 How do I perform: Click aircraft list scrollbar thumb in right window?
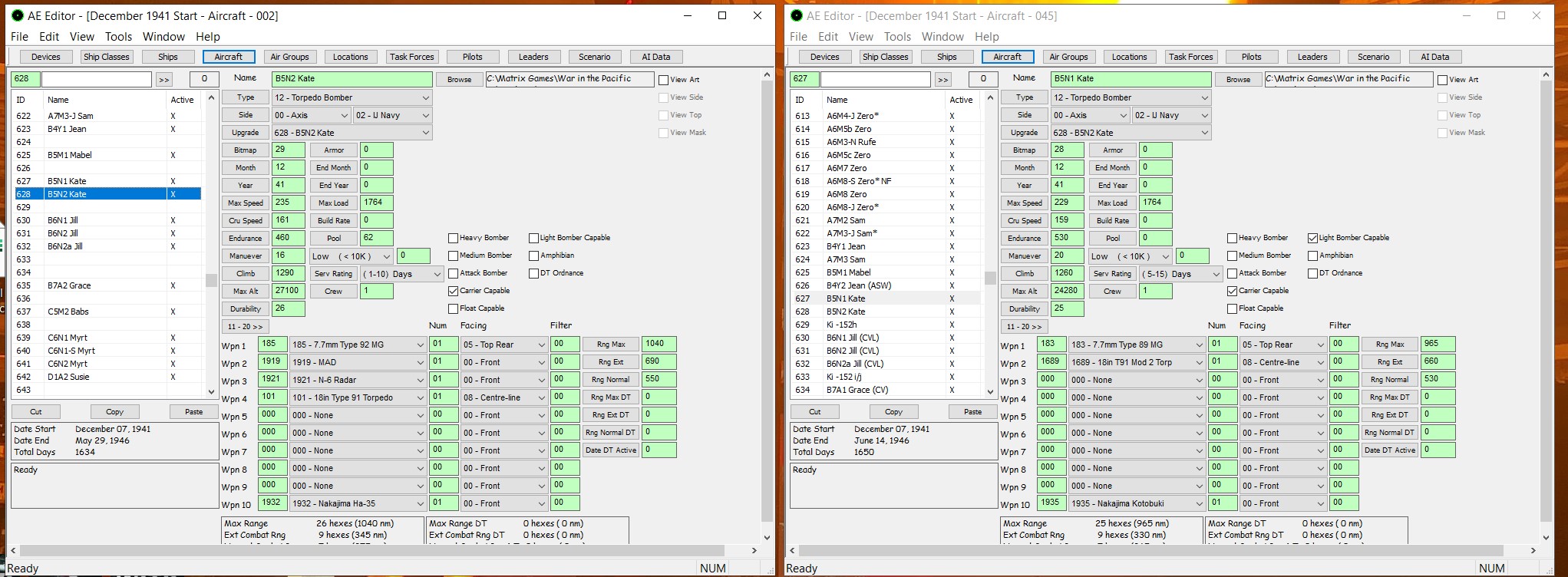(x=990, y=278)
